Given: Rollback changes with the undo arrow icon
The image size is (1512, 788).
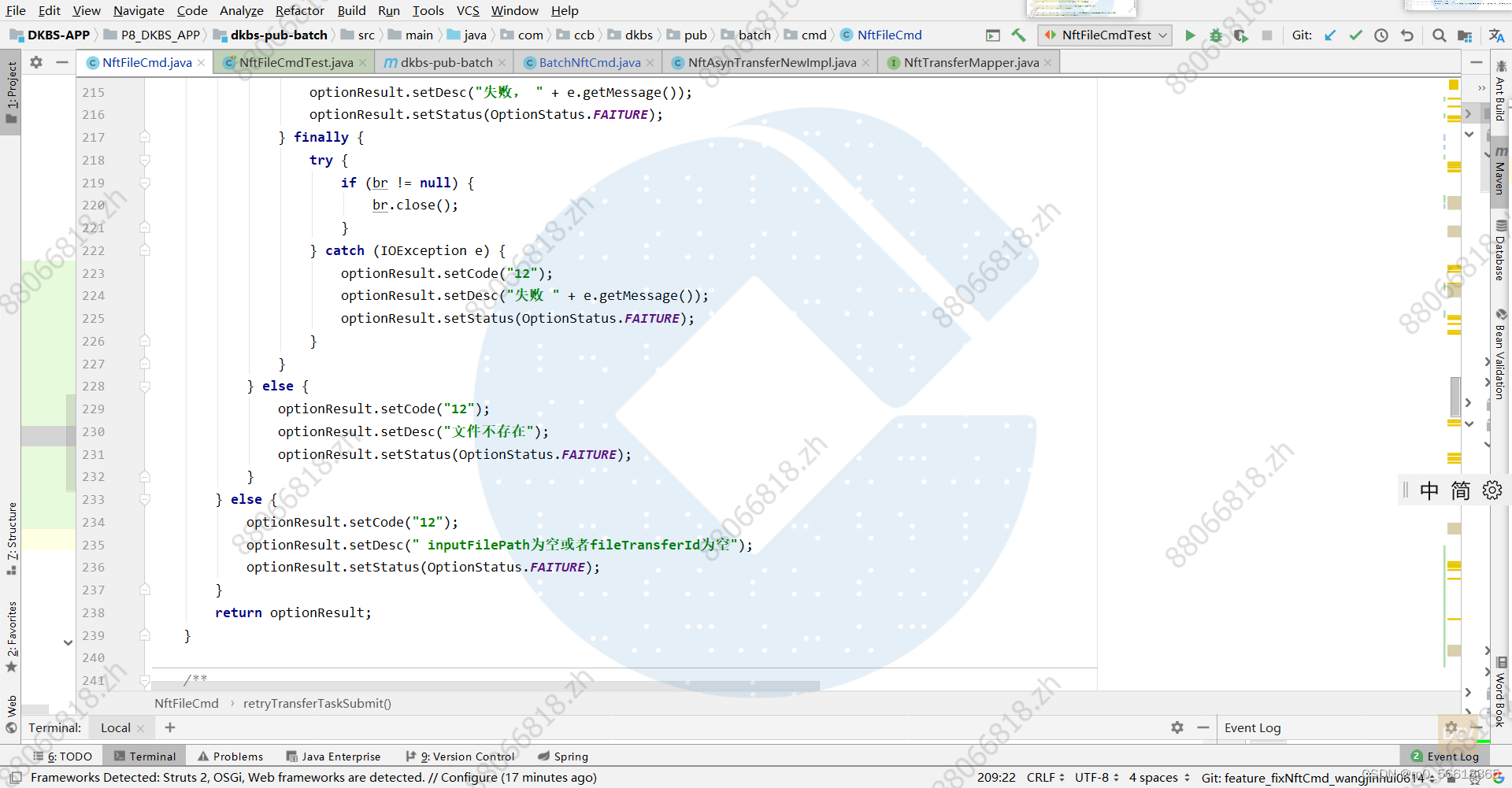Looking at the screenshot, I should click(1407, 35).
